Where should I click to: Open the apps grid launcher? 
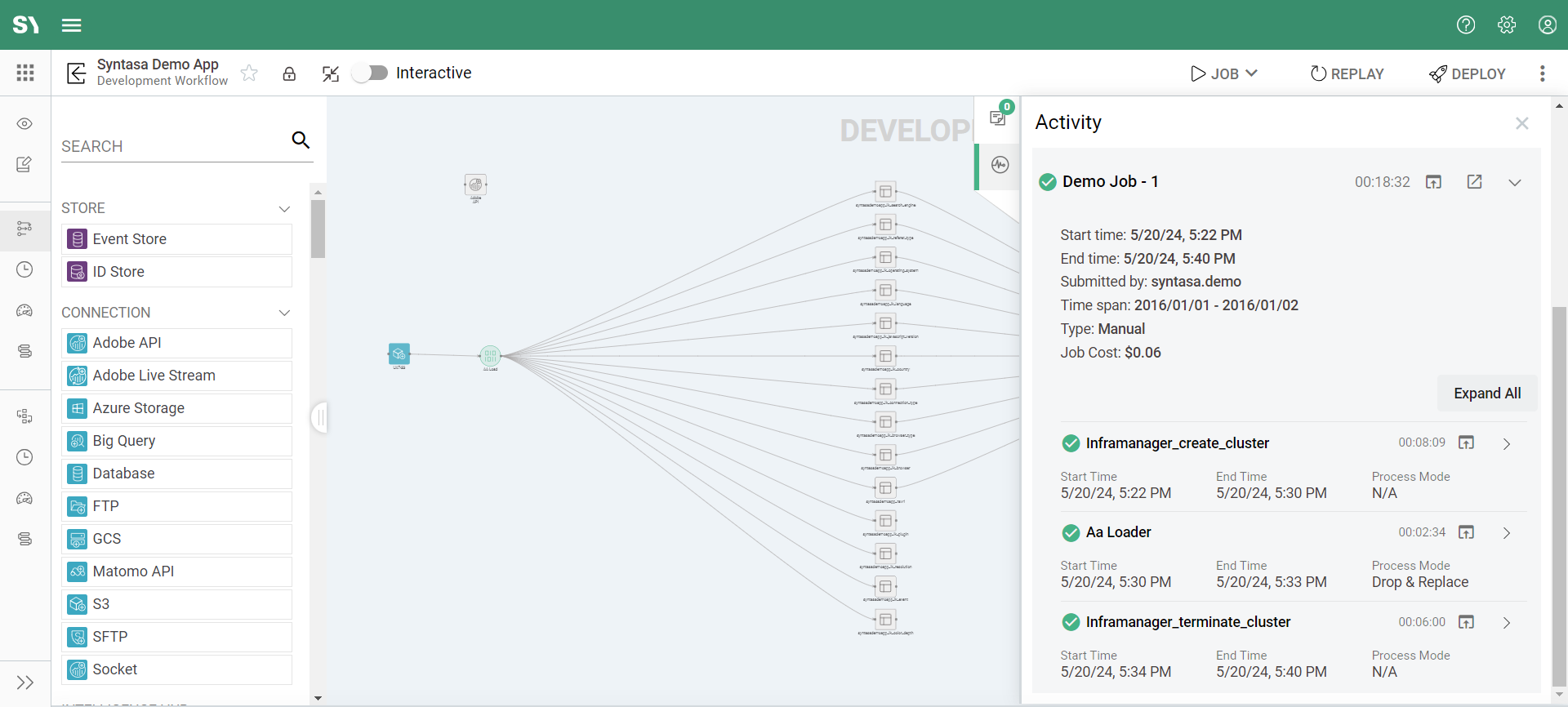pos(25,73)
